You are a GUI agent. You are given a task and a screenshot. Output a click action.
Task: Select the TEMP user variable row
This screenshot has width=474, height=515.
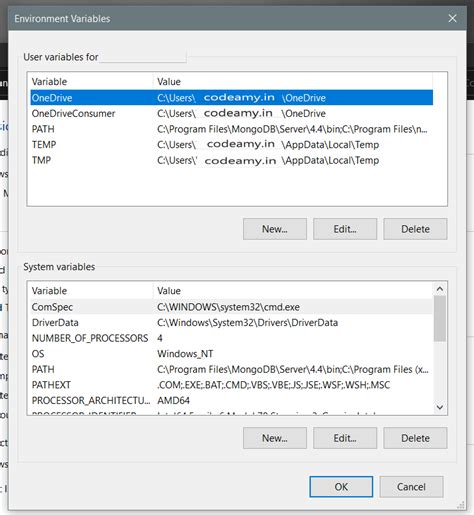tap(232, 145)
